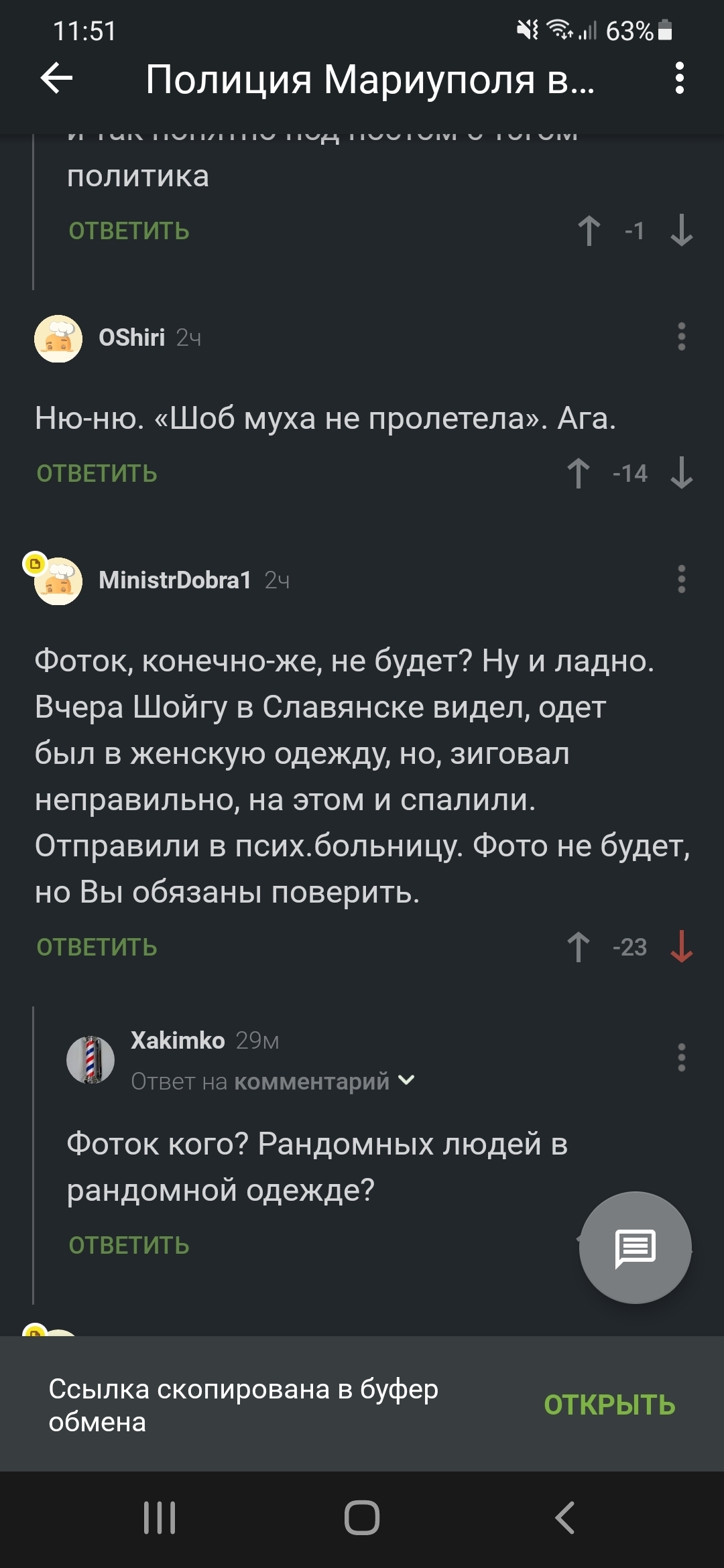724x1568 pixels.
Task: Upvote OShiri's comment
Action: pos(579,474)
